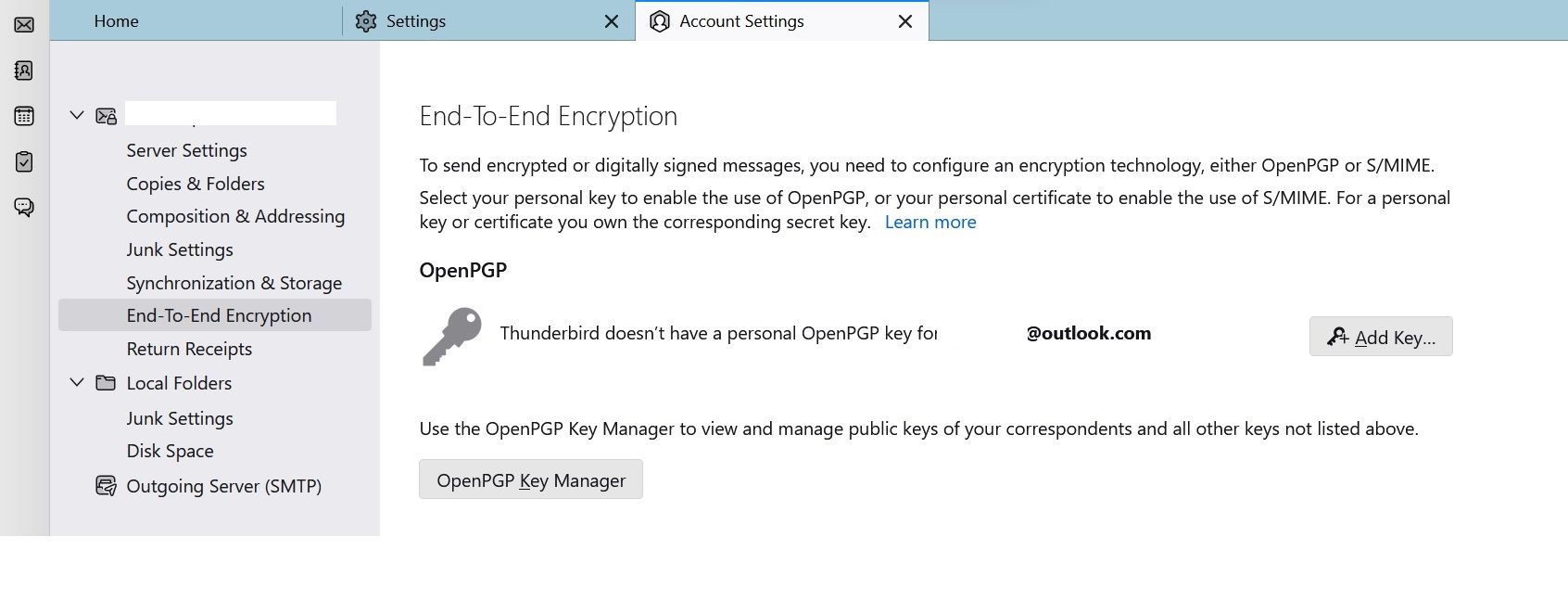Open Composition & Addressing settings
Image resolution: width=1568 pixels, height=601 pixels.
(x=235, y=216)
